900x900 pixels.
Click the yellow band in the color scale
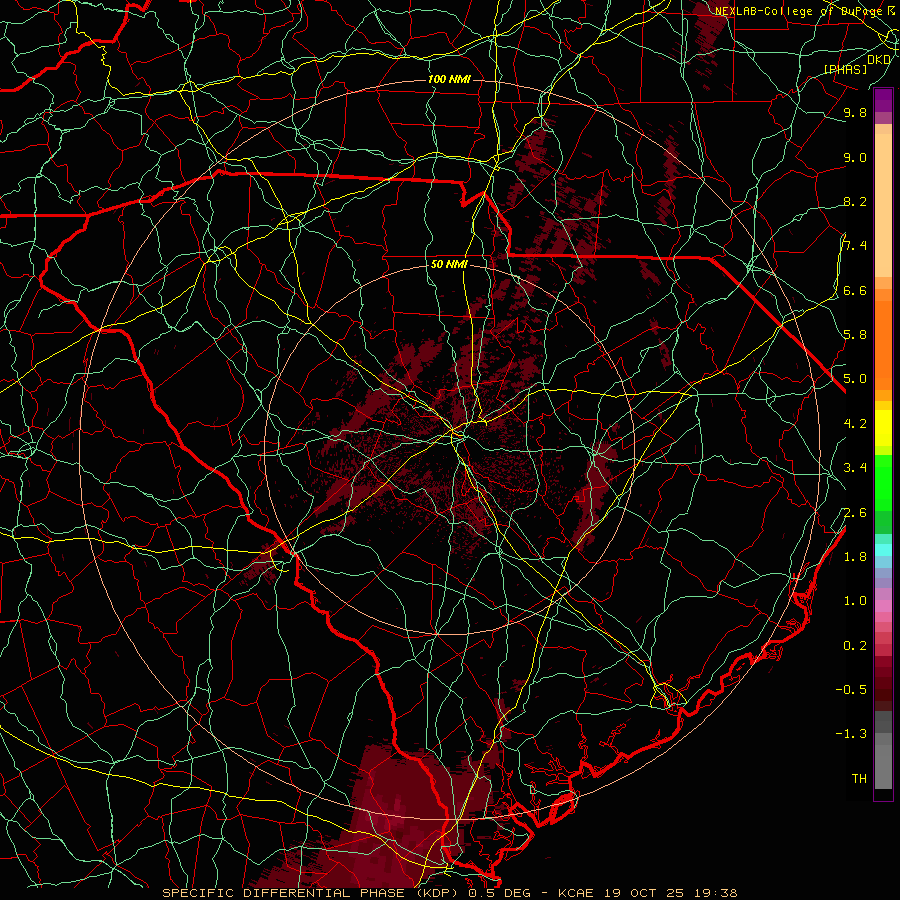point(883,428)
